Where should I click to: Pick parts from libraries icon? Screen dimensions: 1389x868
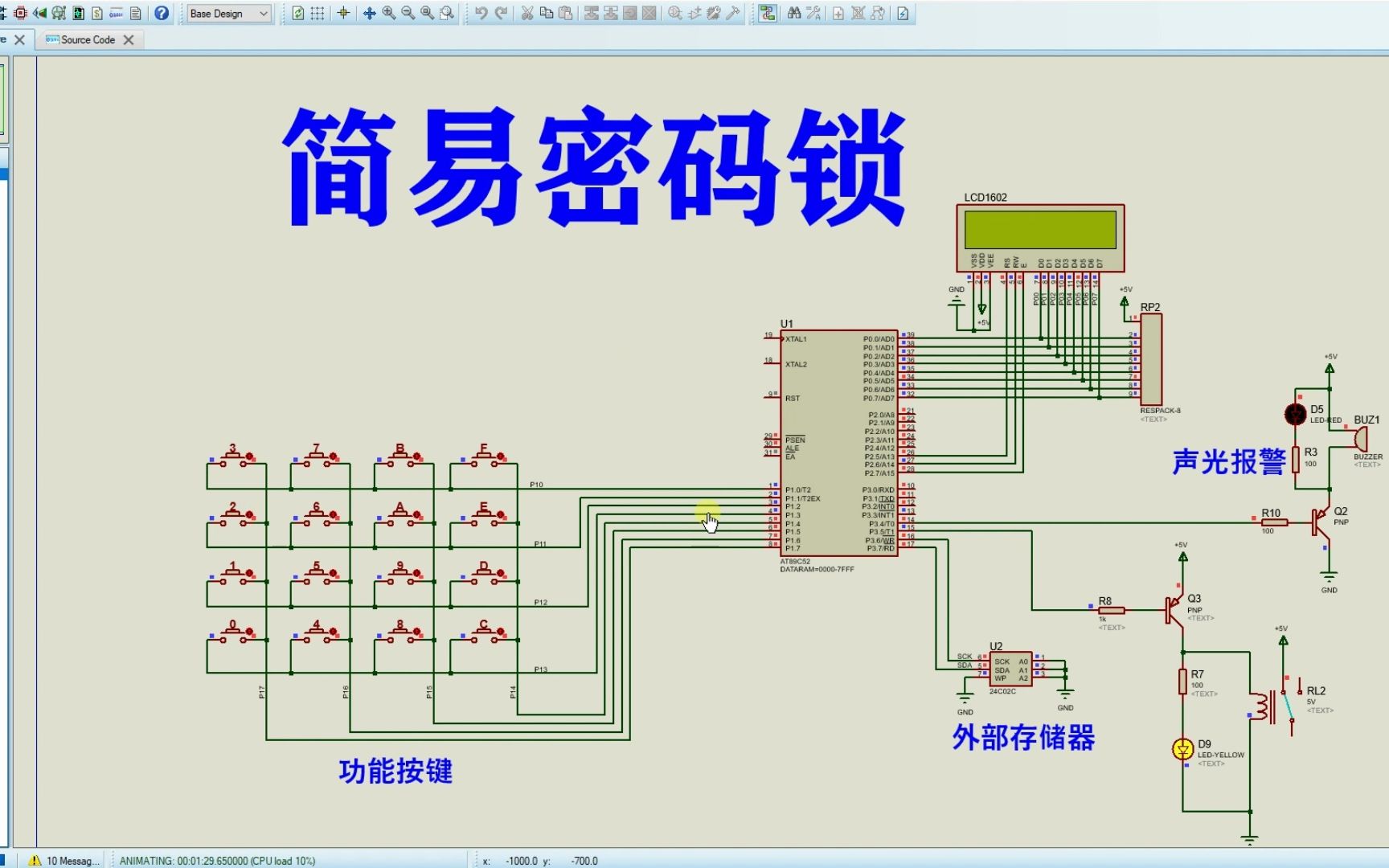pyautogui.click(x=675, y=13)
